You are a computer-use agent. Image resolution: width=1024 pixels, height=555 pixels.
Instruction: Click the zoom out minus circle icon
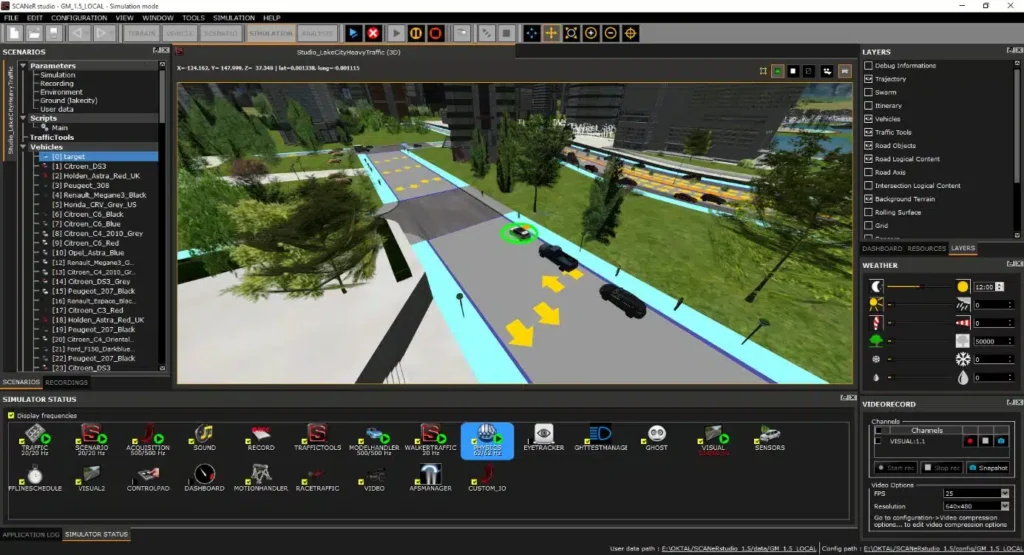point(611,33)
